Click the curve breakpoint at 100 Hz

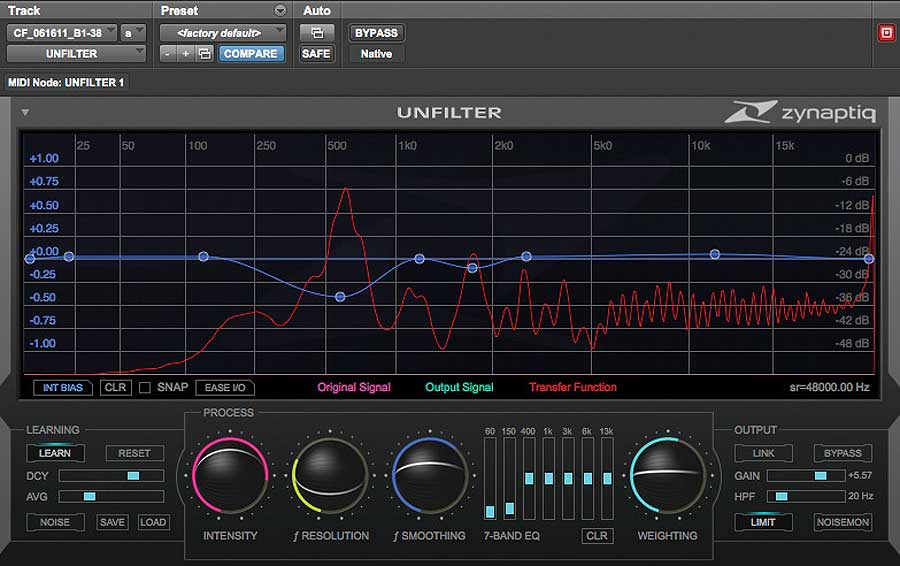tap(203, 257)
